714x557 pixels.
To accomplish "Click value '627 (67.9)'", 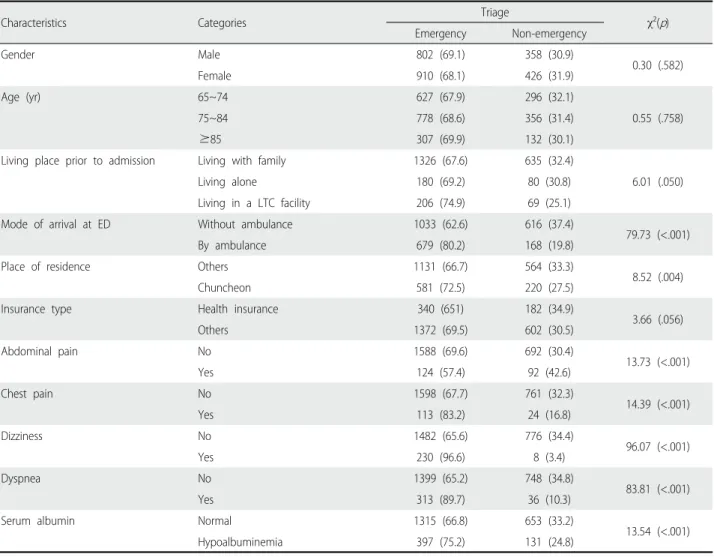I will (440, 97).
